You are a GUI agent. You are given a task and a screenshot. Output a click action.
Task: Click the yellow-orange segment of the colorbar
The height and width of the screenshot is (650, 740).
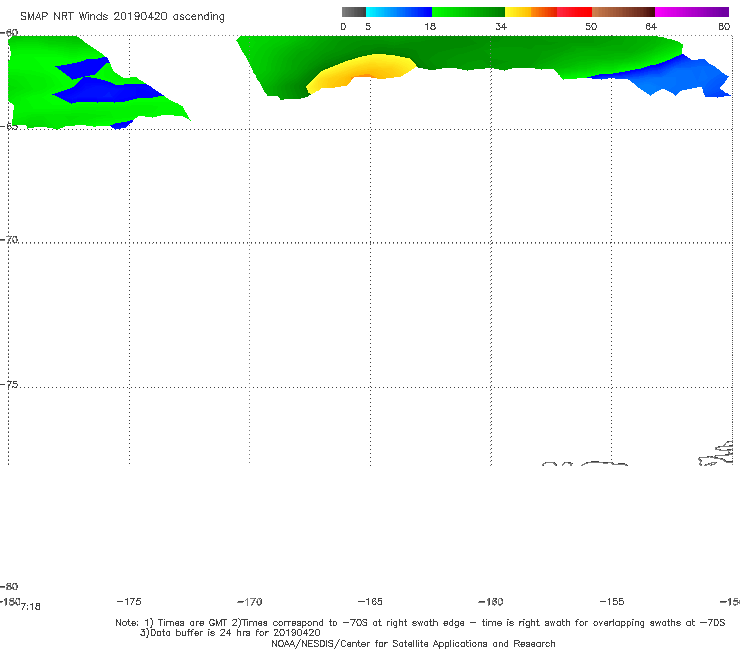(x=530, y=12)
